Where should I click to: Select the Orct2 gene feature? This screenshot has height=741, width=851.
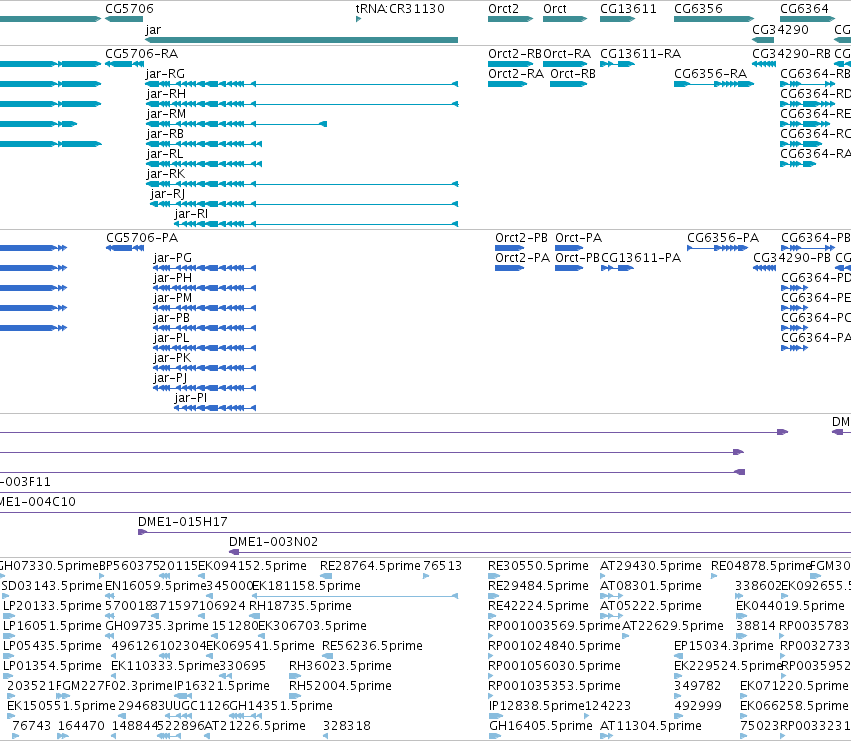tap(510, 19)
